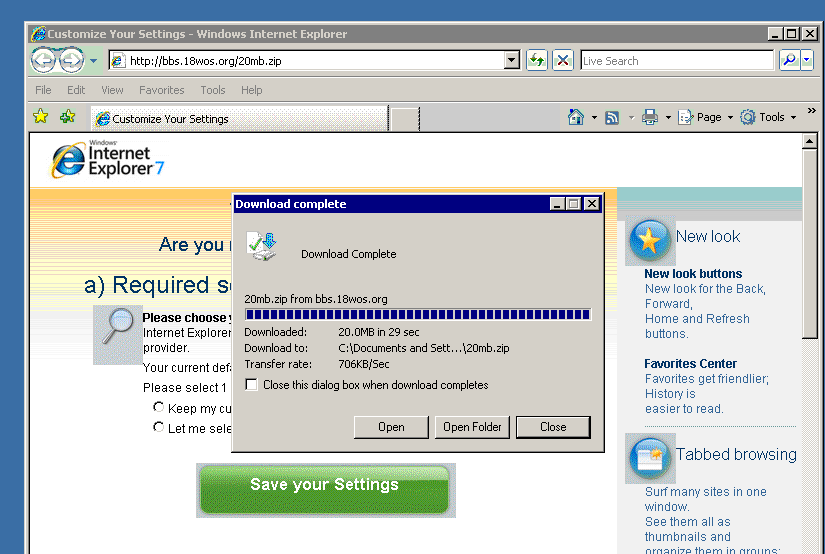Click the download complete icon in dialog
Image resolution: width=825 pixels, height=554 pixels.
coord(261,246)
